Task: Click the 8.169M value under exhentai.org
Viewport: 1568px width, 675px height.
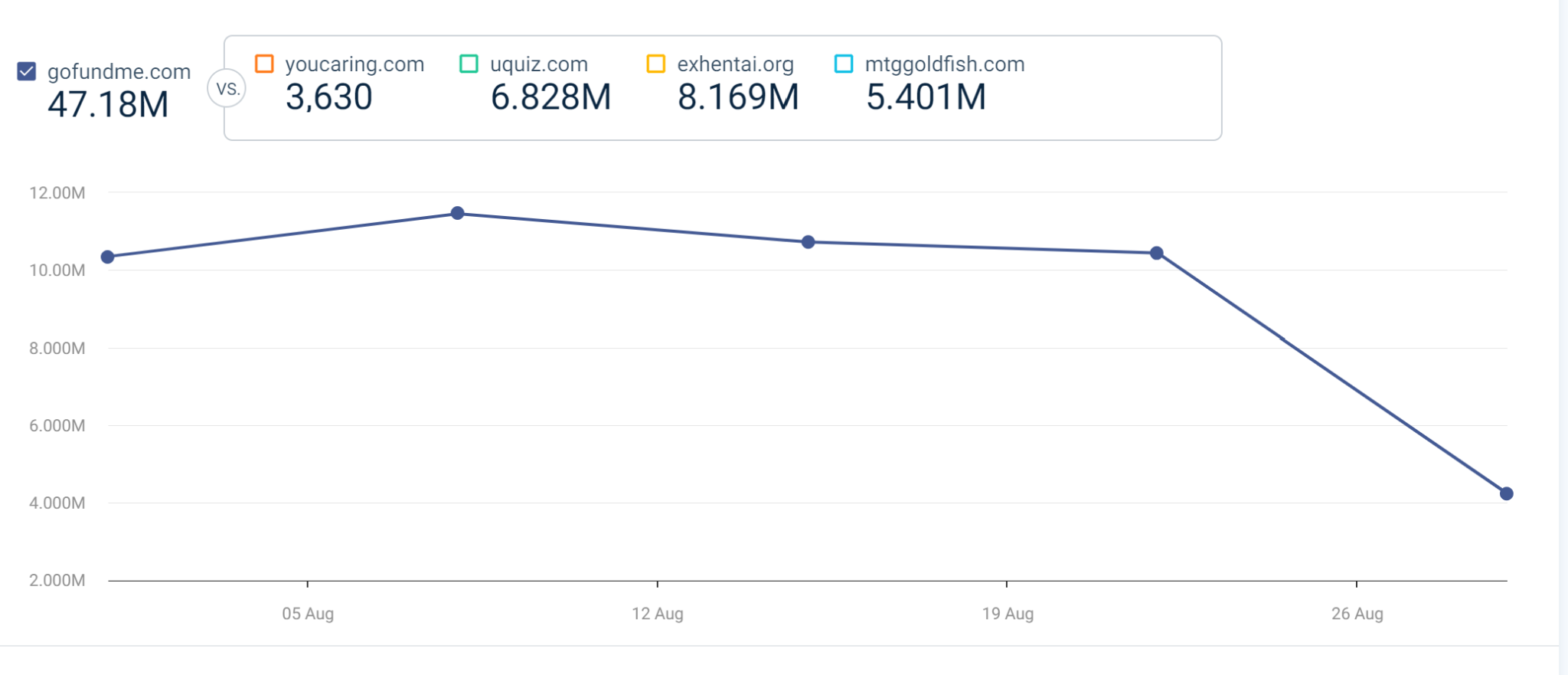Action: point(738,97)
